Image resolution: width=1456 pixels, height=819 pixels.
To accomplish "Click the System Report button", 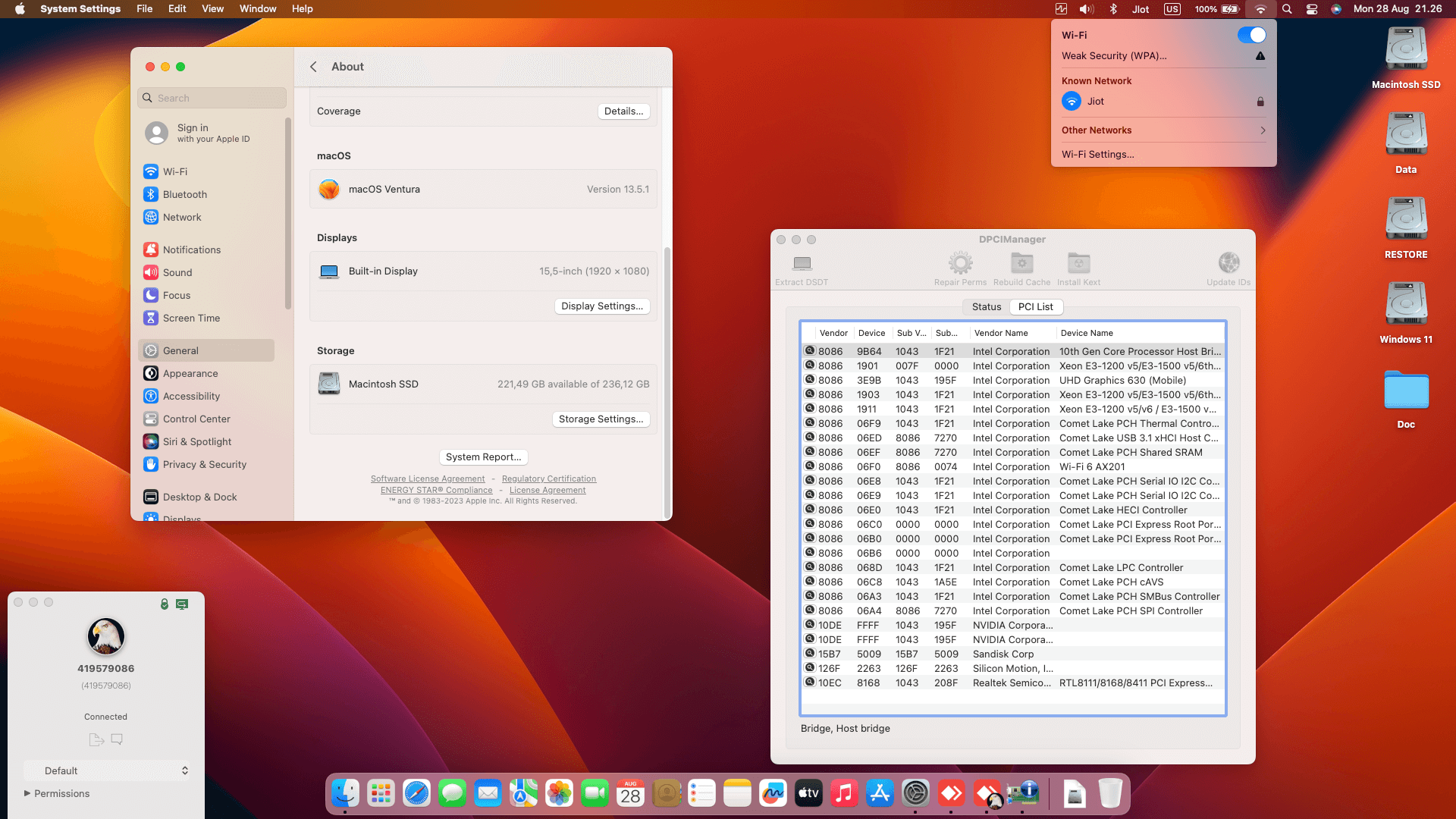I will (483, 457).
